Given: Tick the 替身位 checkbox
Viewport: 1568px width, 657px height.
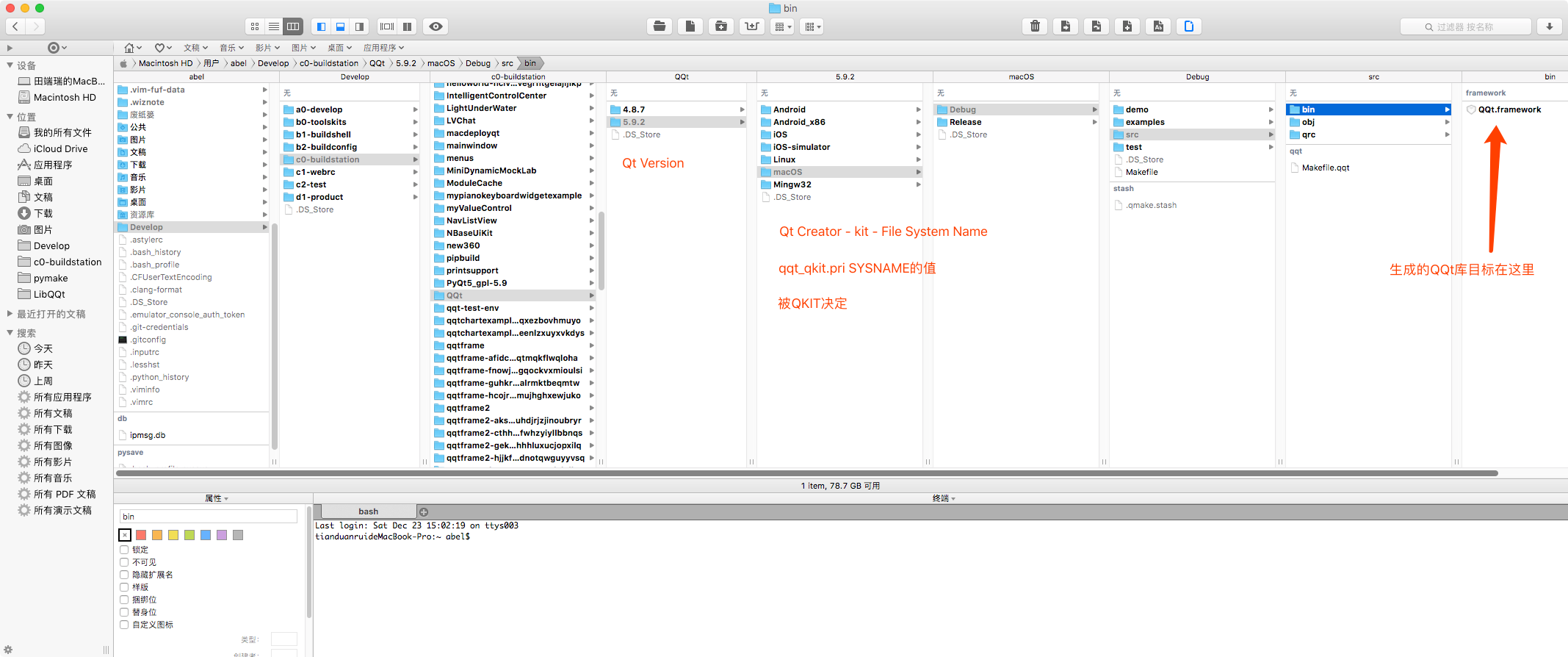Looking at the screenshot, I should (124, 612).
